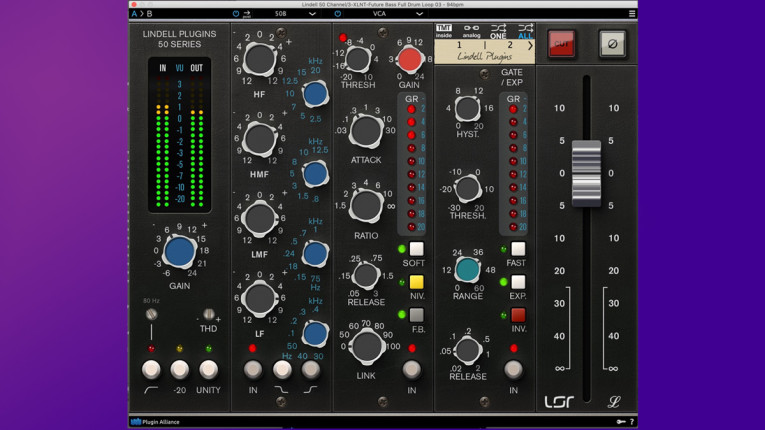
Task: Toggle the yellow NIV. switch
Action: (x=416, y=282)
